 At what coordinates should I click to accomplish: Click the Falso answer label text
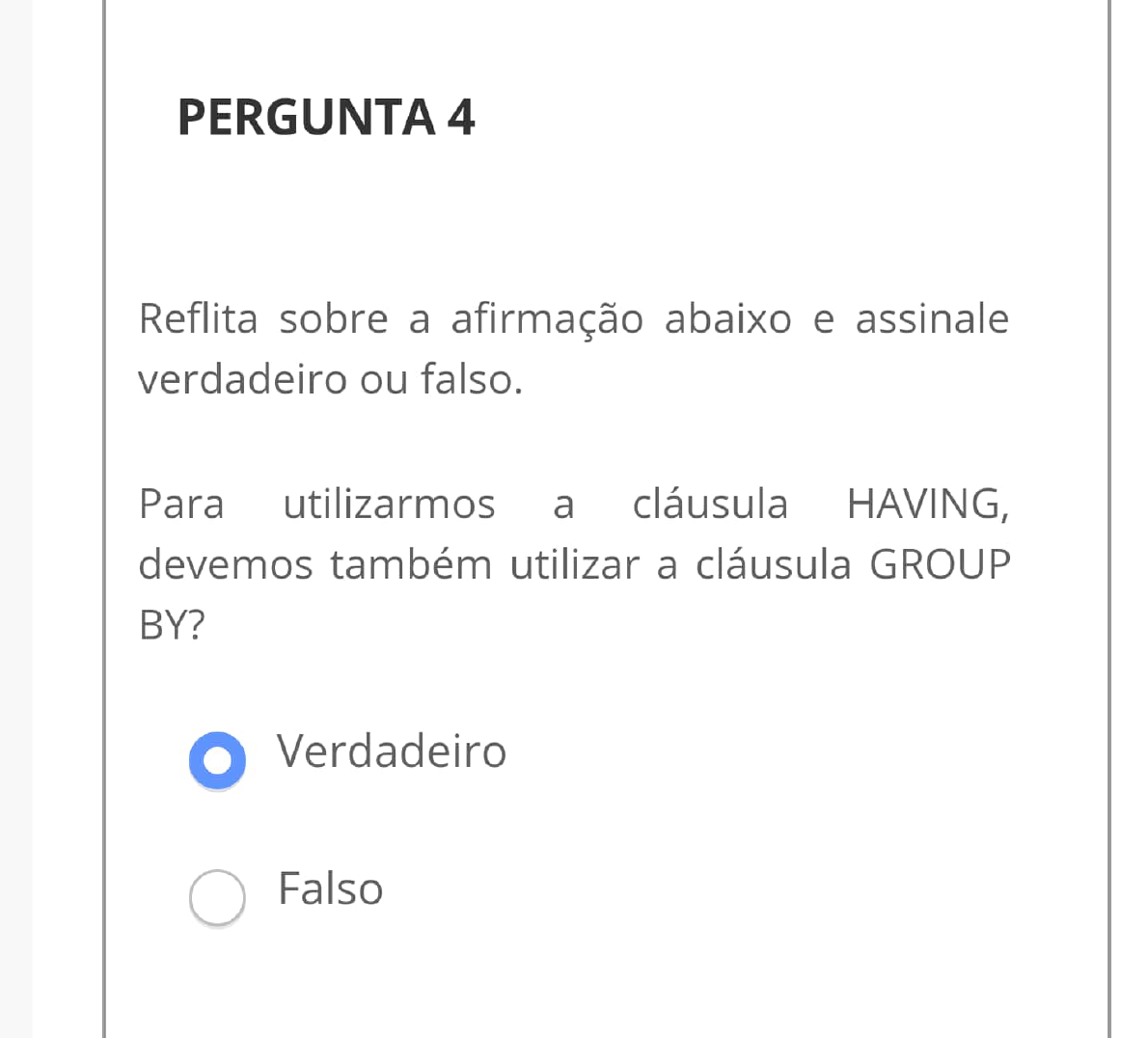[x=330, y=888]
